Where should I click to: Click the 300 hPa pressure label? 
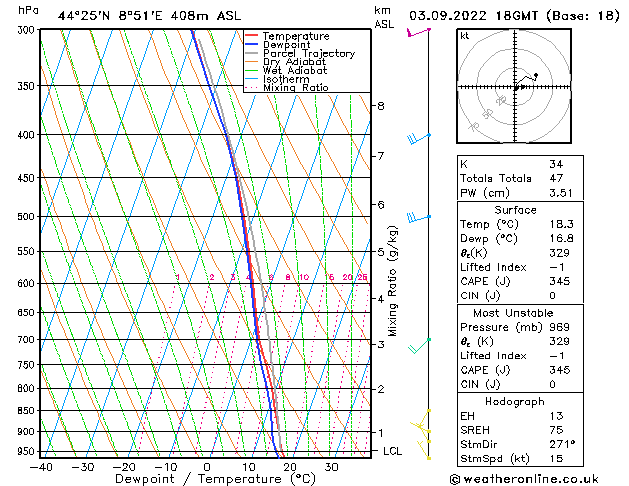pos(28,30)
